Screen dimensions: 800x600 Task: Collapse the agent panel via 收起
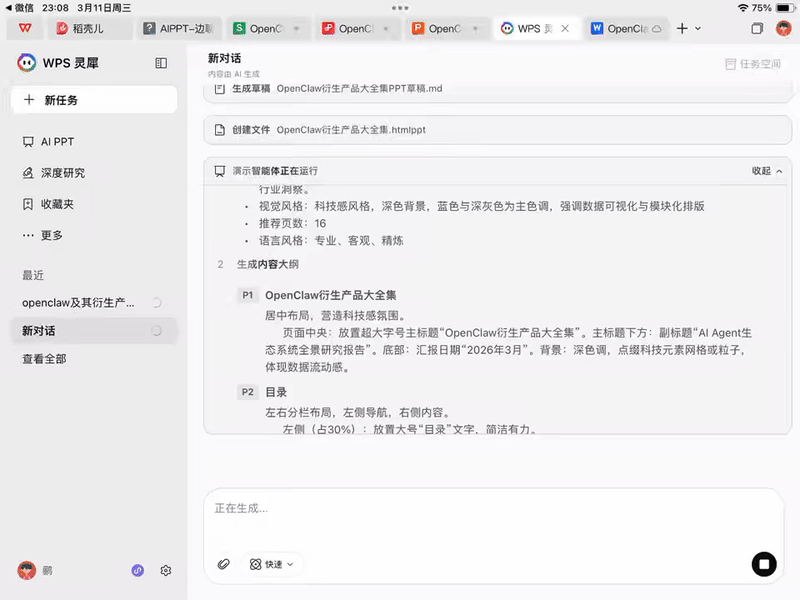767,171
